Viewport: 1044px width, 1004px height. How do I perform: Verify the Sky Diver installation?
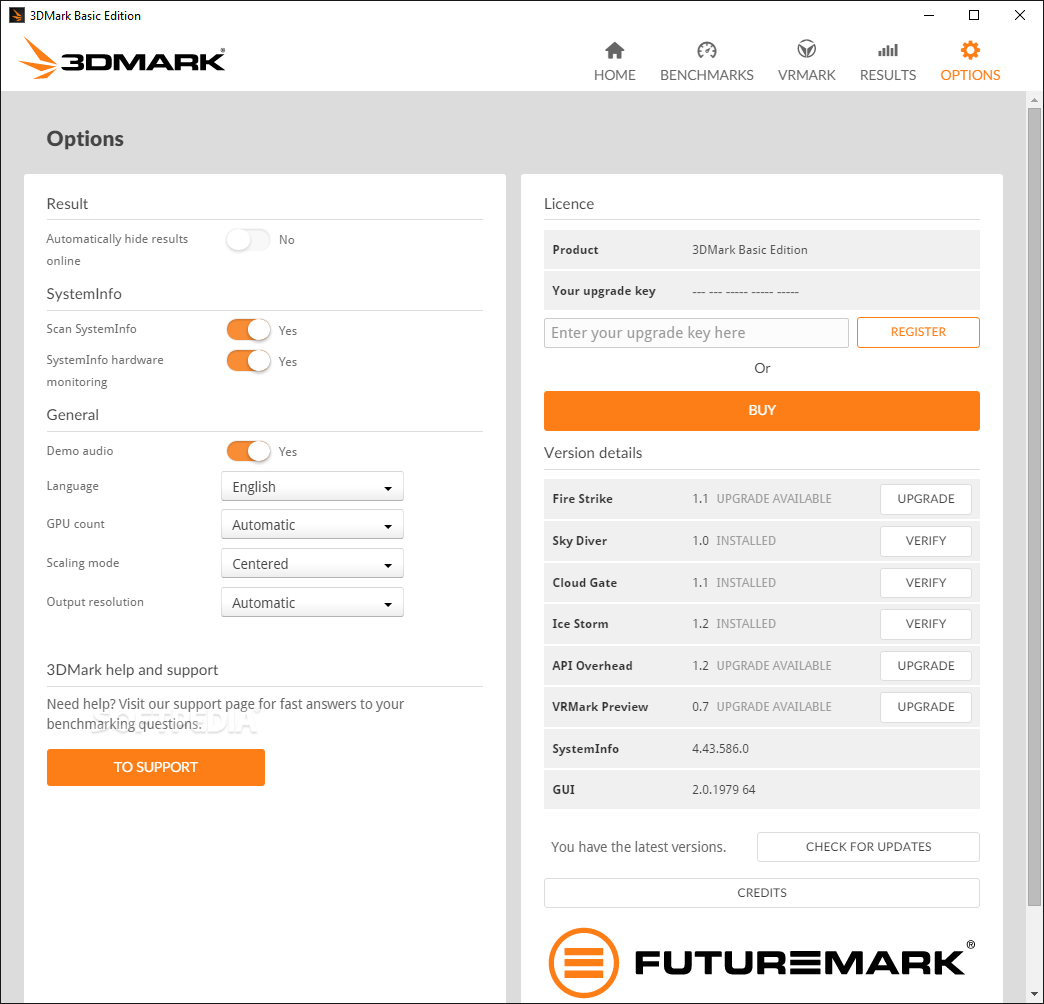coord(925,541)
